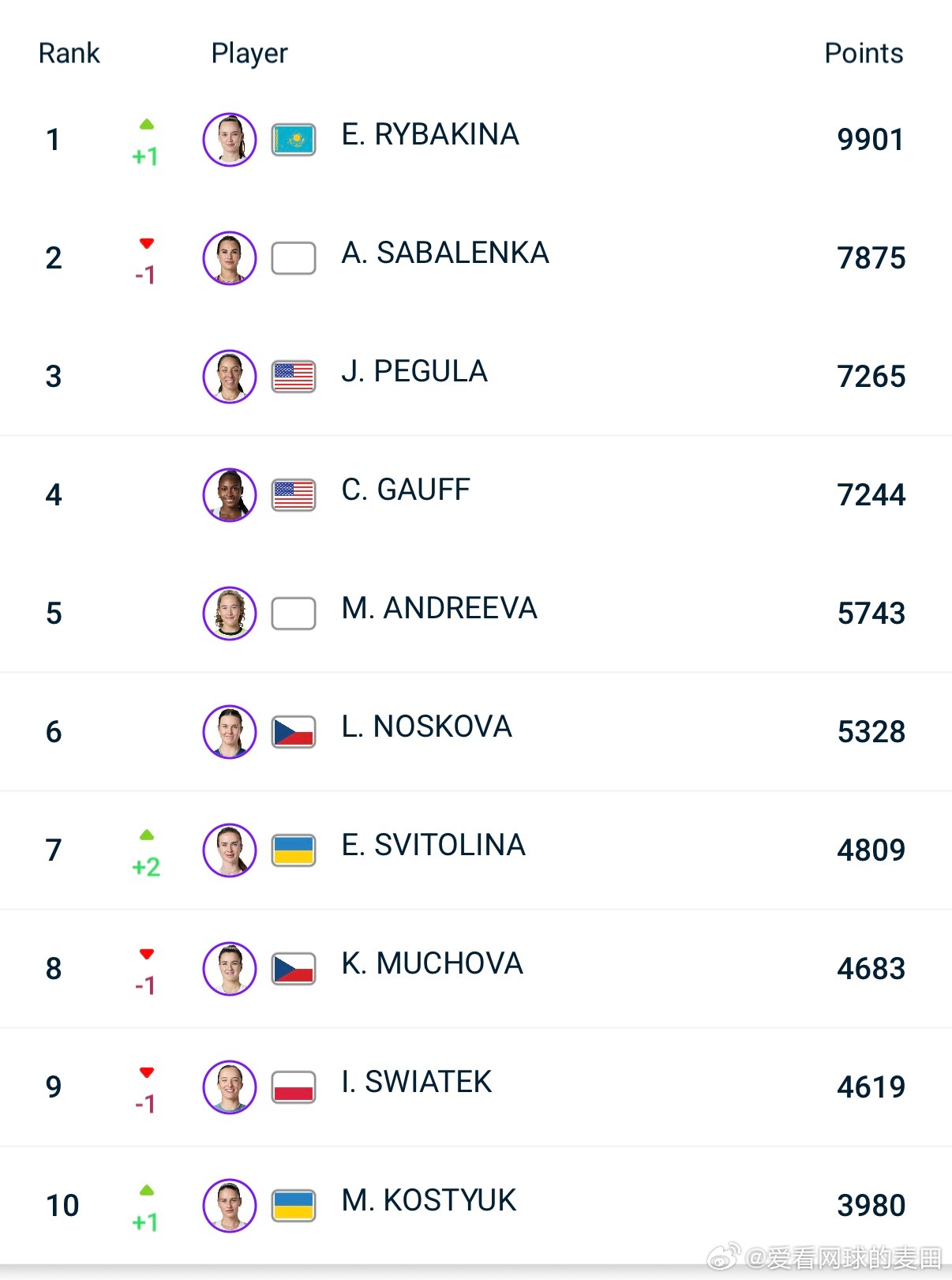Click the Polish flag beside I. Swiatek

294,1087
